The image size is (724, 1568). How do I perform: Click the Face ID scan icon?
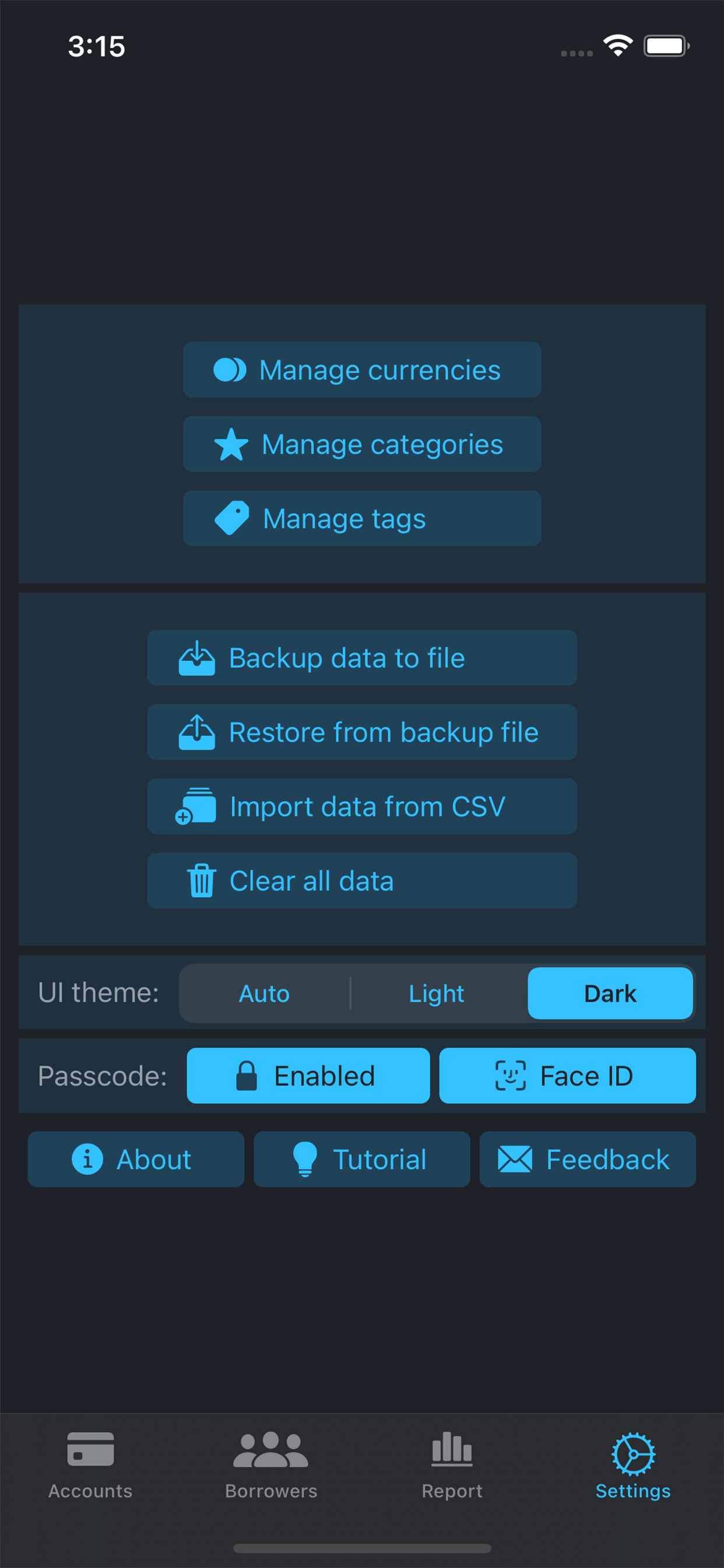[511, 1076]
